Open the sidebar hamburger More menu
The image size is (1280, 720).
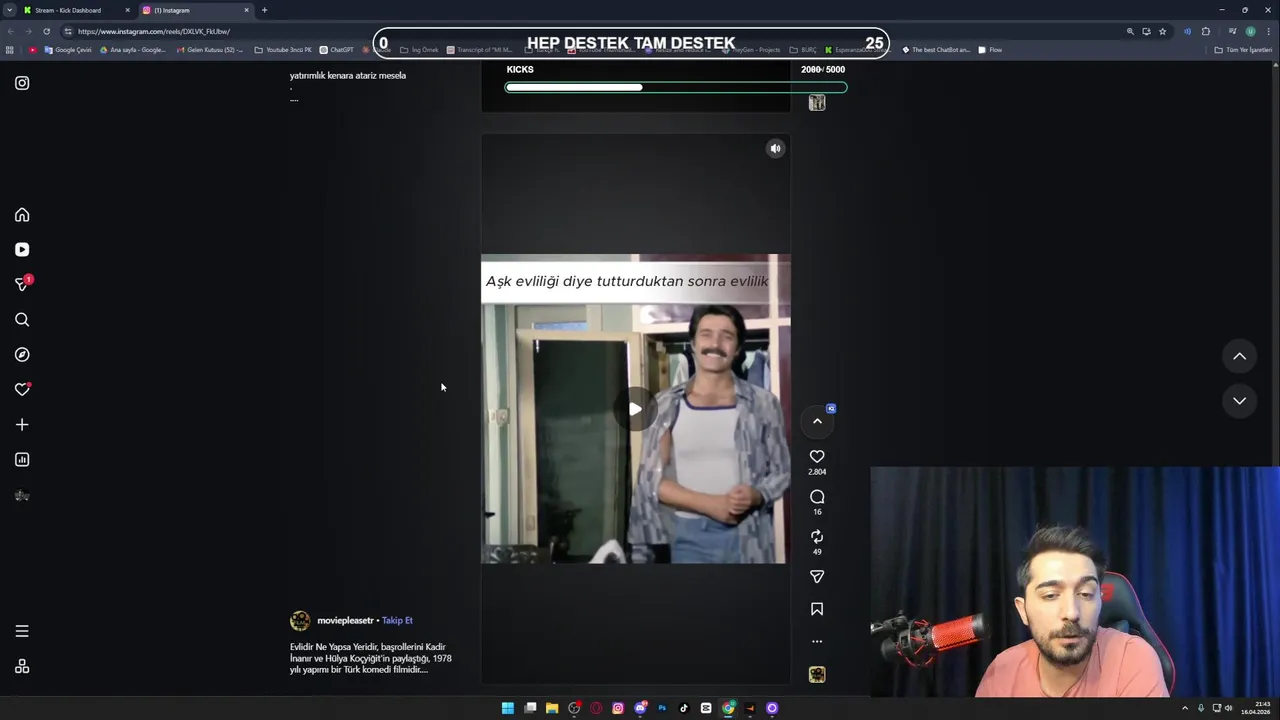pos(22,631)
